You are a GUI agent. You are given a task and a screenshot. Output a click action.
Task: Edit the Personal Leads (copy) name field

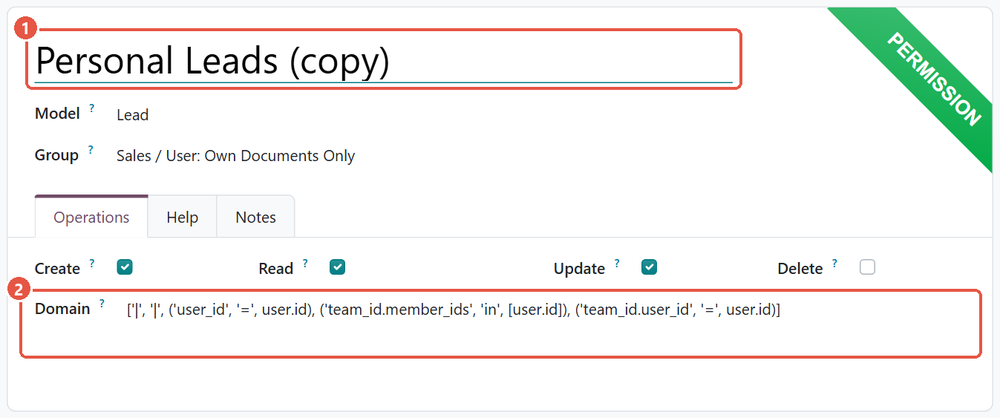383,61
